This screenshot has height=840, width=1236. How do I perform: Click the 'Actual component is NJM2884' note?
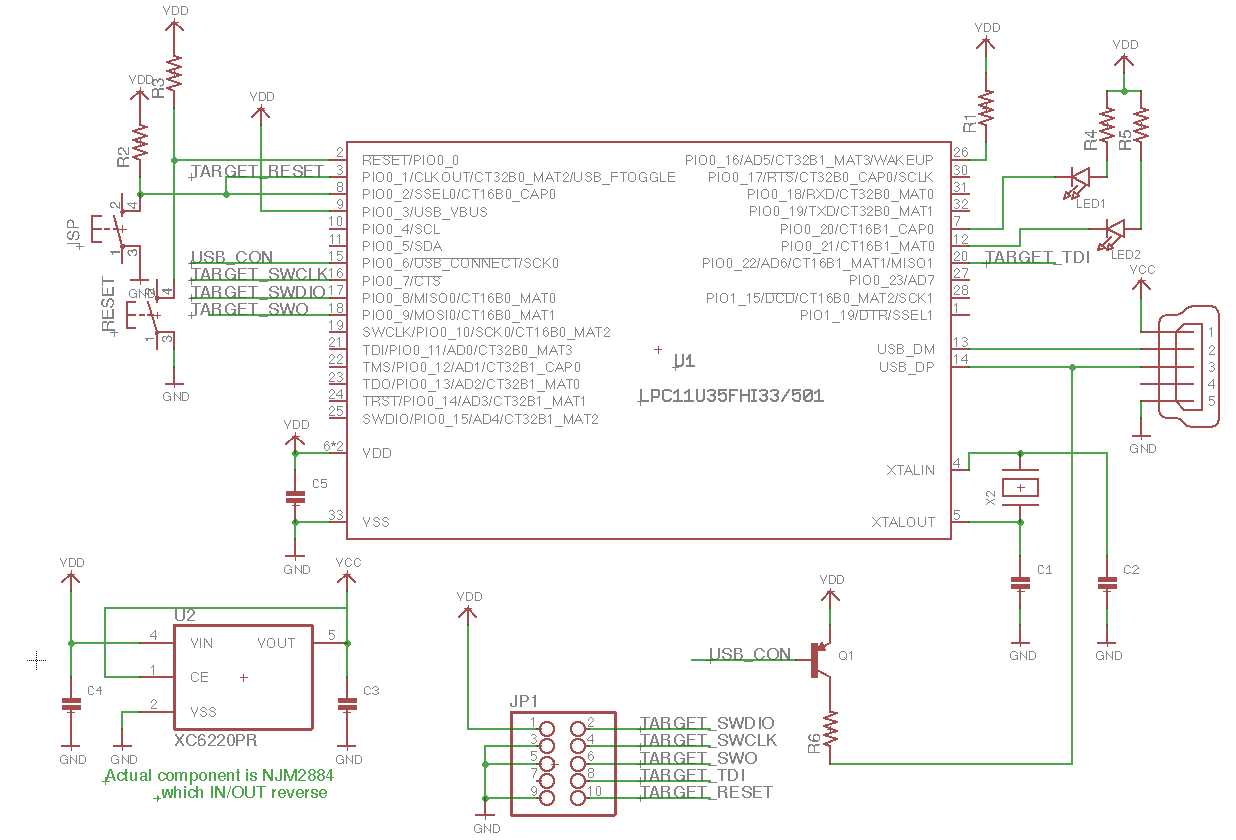tap(219, 775)
